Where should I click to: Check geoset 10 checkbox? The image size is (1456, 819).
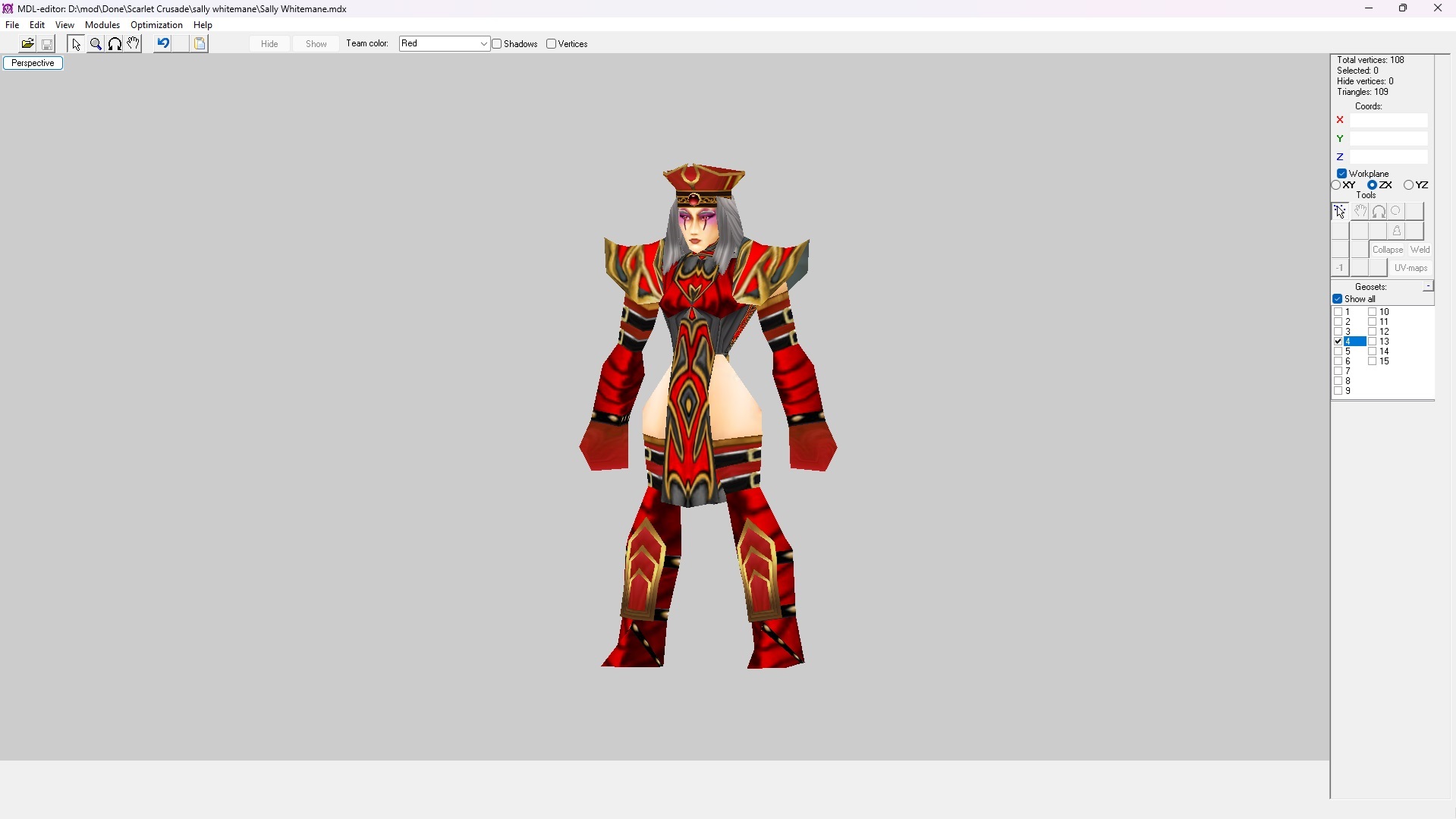[1373, 313]
